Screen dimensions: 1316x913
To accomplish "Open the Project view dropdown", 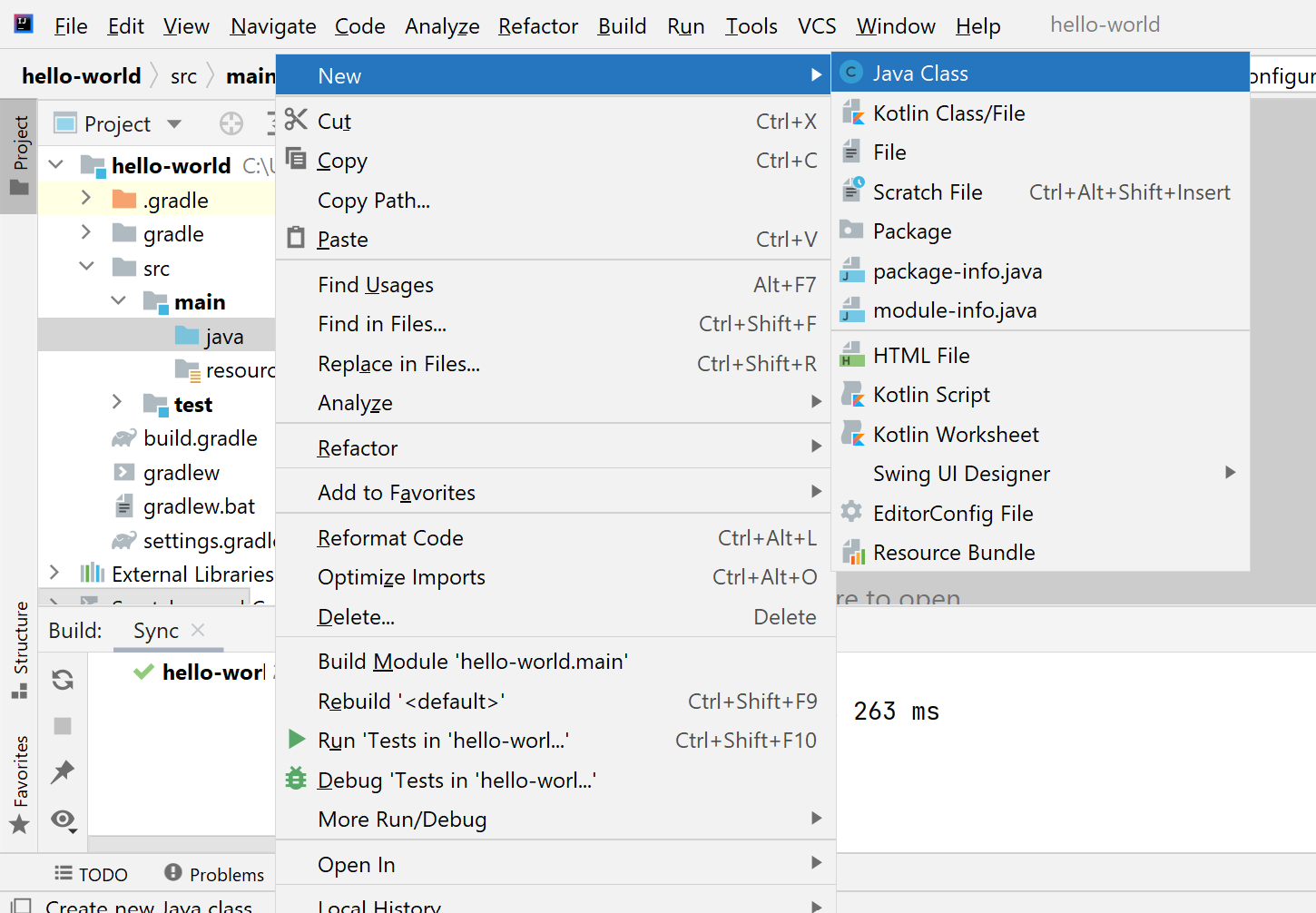I will pos(174,123).
